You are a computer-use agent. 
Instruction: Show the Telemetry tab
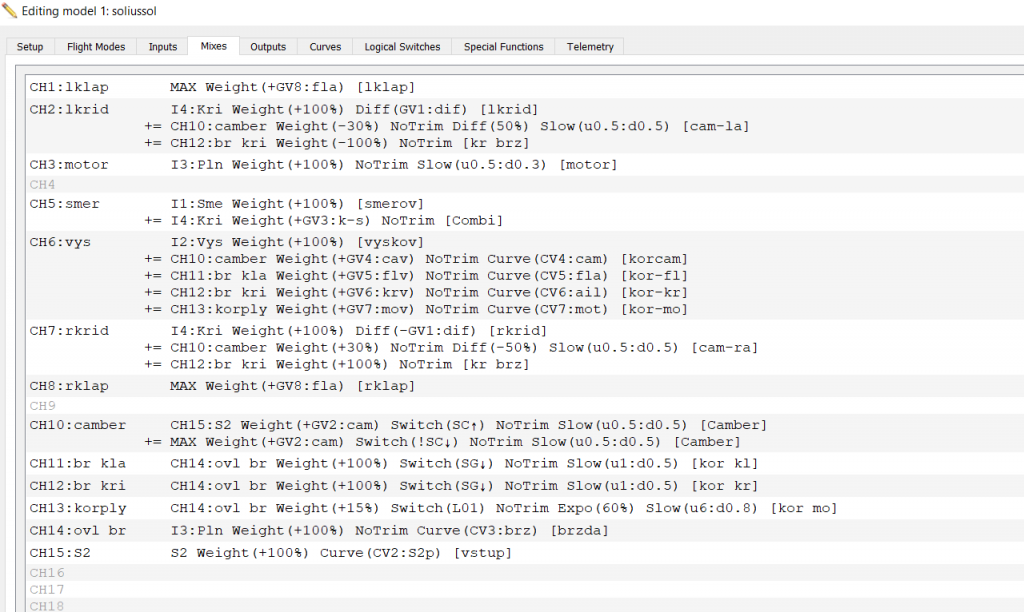(x=590, y=47)
